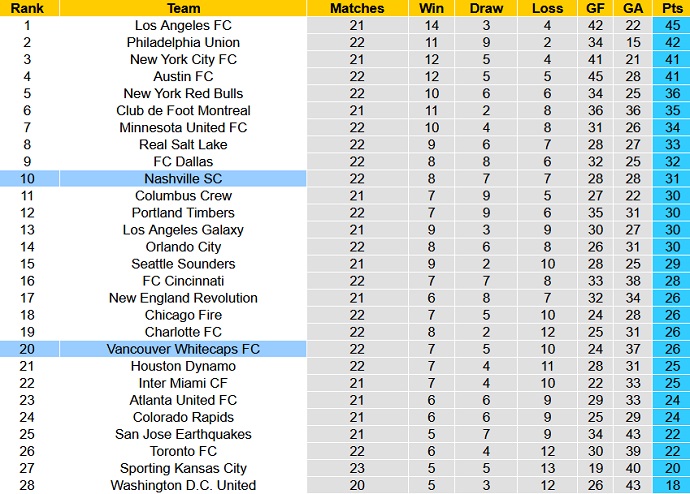
Task: Click Los Angeles FC's 45 points cell
Action: coord(672,26)
